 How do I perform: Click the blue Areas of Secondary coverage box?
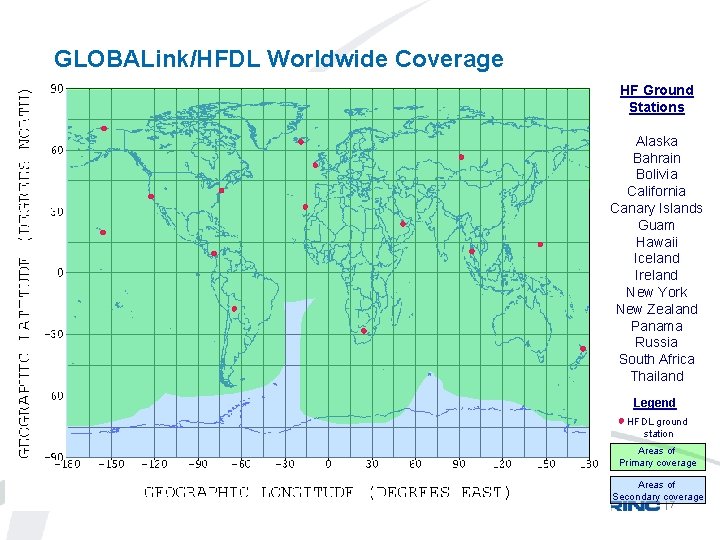tap(658, 490)
